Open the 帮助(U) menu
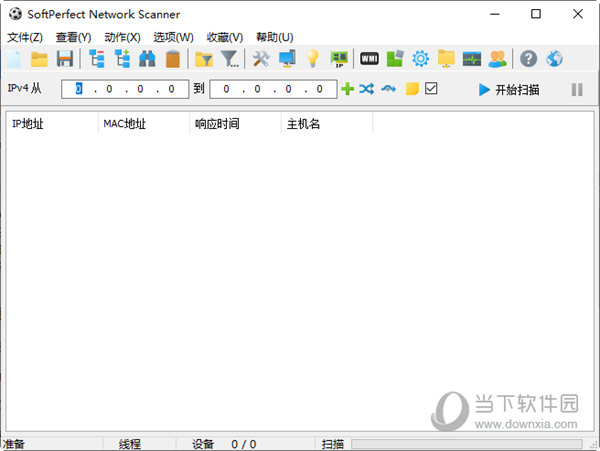The image size is (600, 451). click(x=275, y=37)
